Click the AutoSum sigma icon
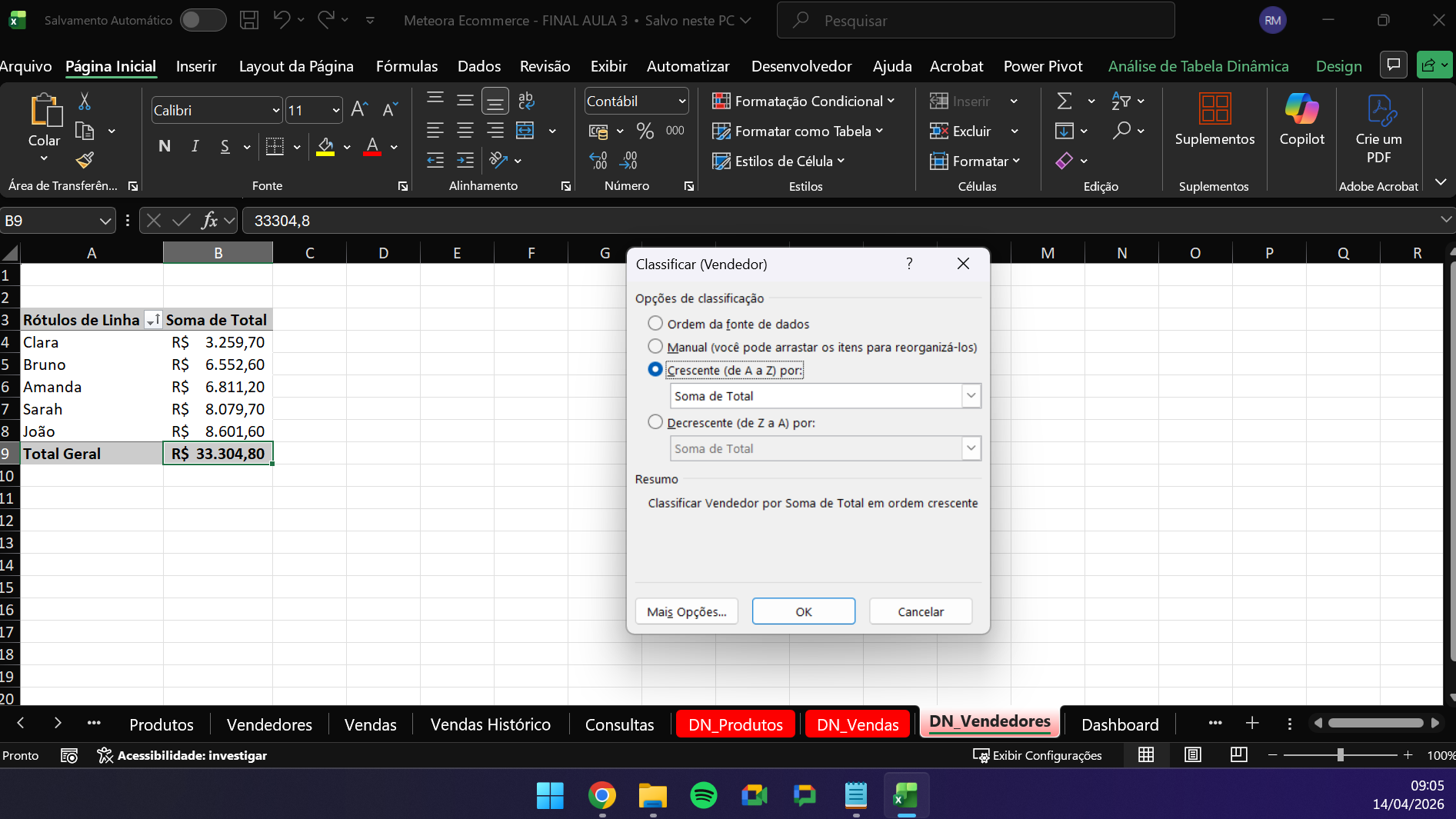 coord(1065,101)
